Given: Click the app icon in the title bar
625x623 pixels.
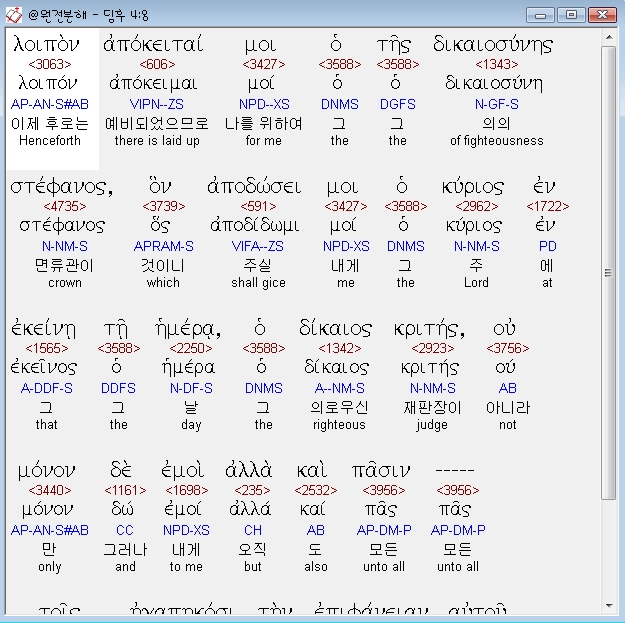Looking at the screenshot, I should pos(14,15).
